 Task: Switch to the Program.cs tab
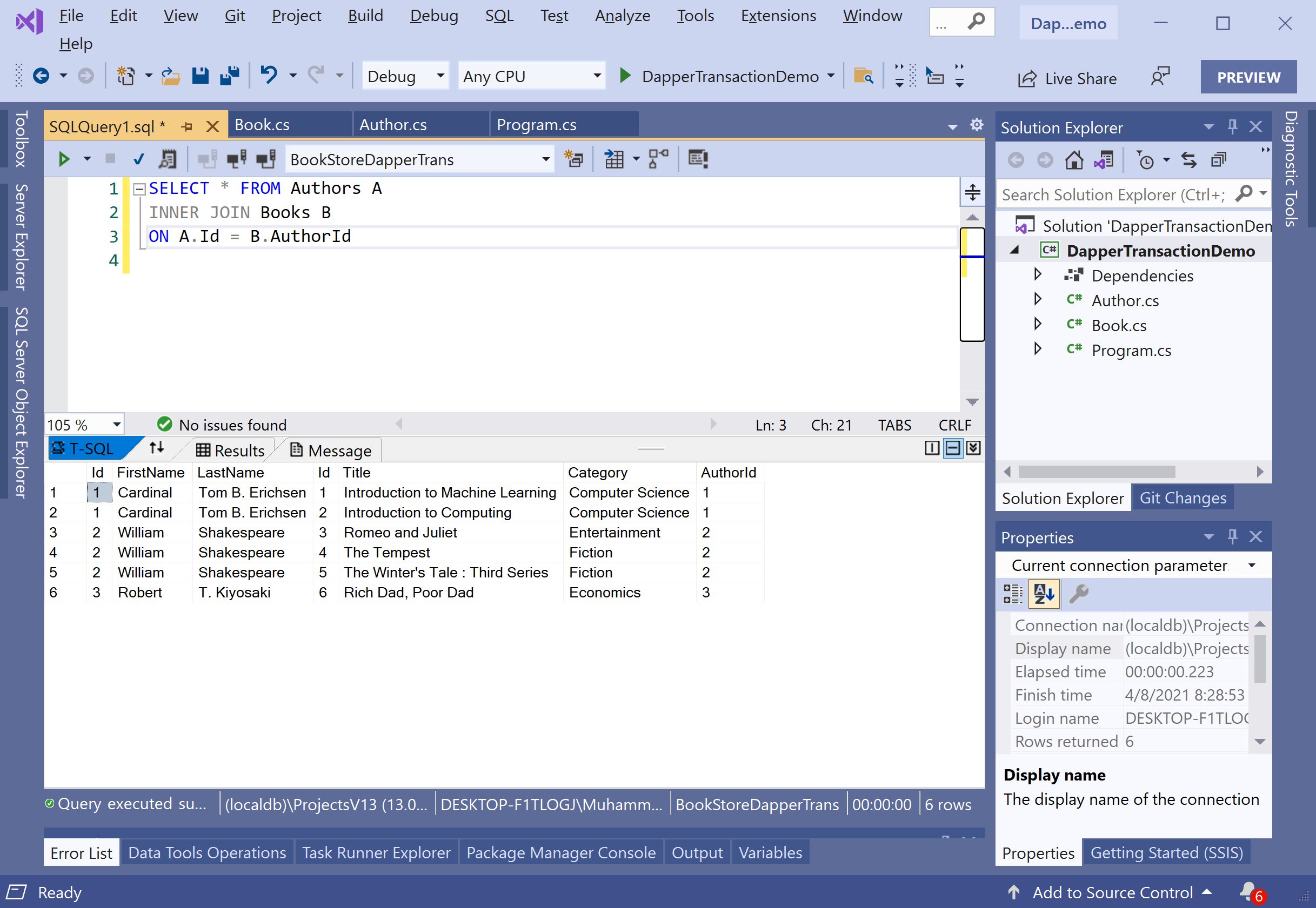(536, 125)
